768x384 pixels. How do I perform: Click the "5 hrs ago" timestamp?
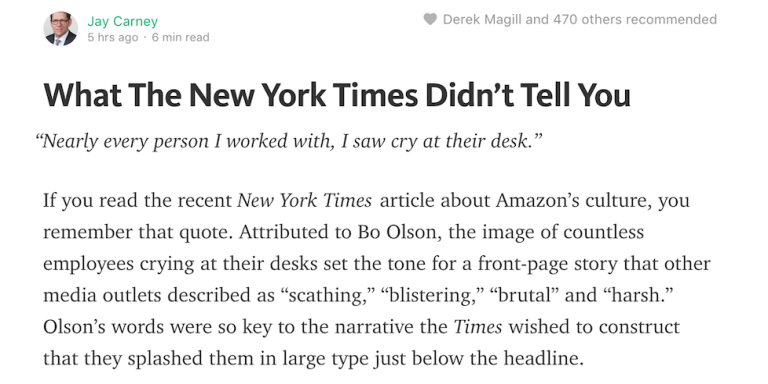(113, 38)
